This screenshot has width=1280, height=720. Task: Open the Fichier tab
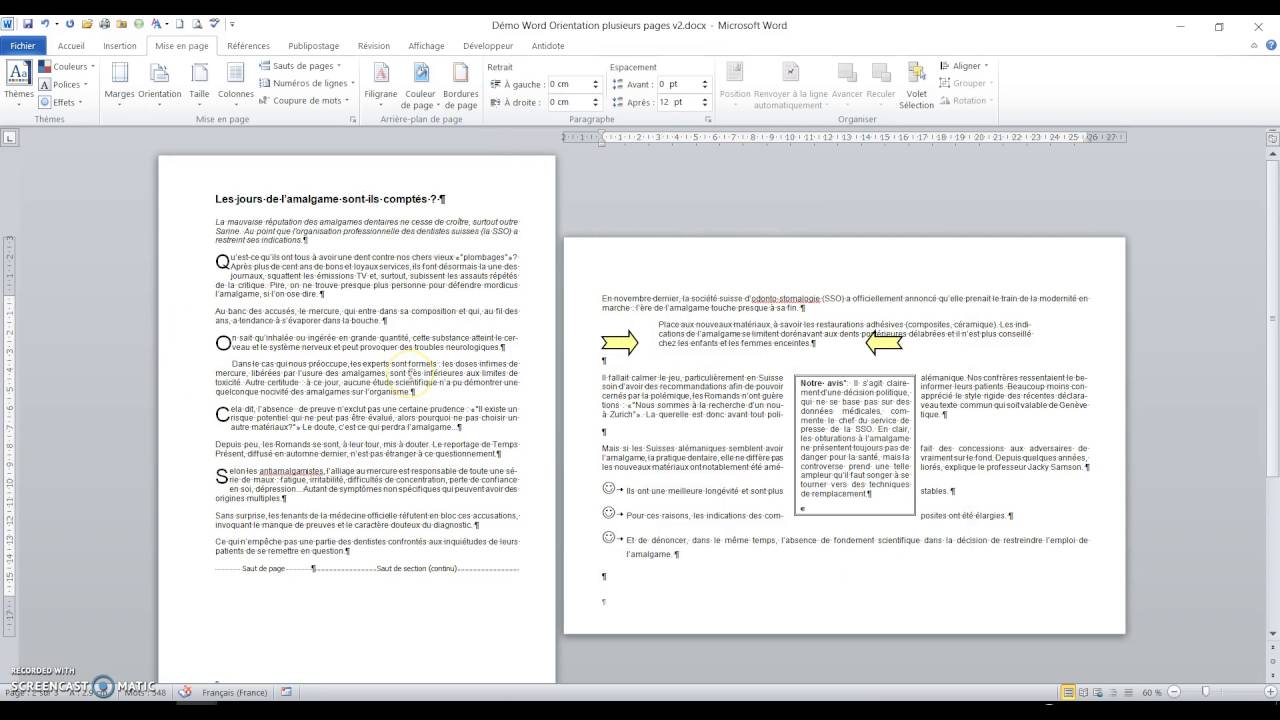coord(22,45)
